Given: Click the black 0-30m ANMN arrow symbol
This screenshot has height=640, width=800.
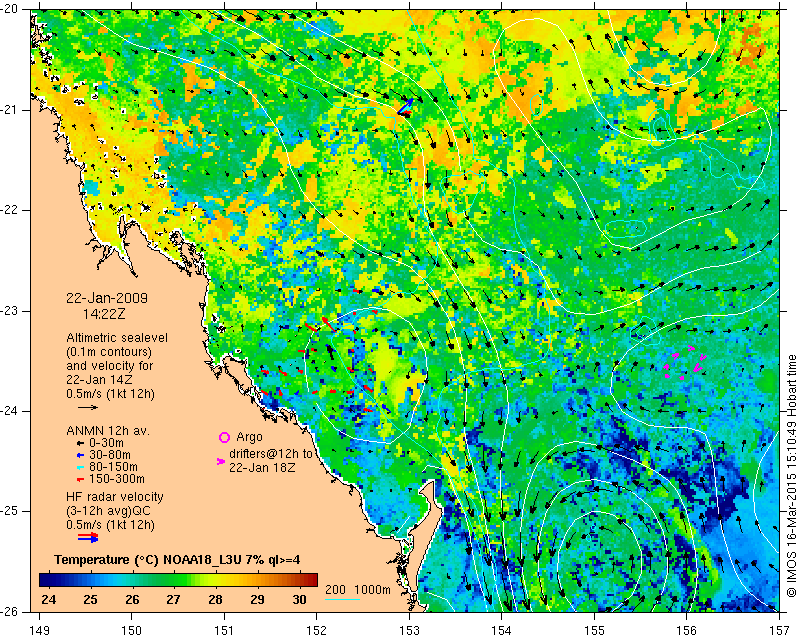Looking at the screenshot, I should 80,443.
